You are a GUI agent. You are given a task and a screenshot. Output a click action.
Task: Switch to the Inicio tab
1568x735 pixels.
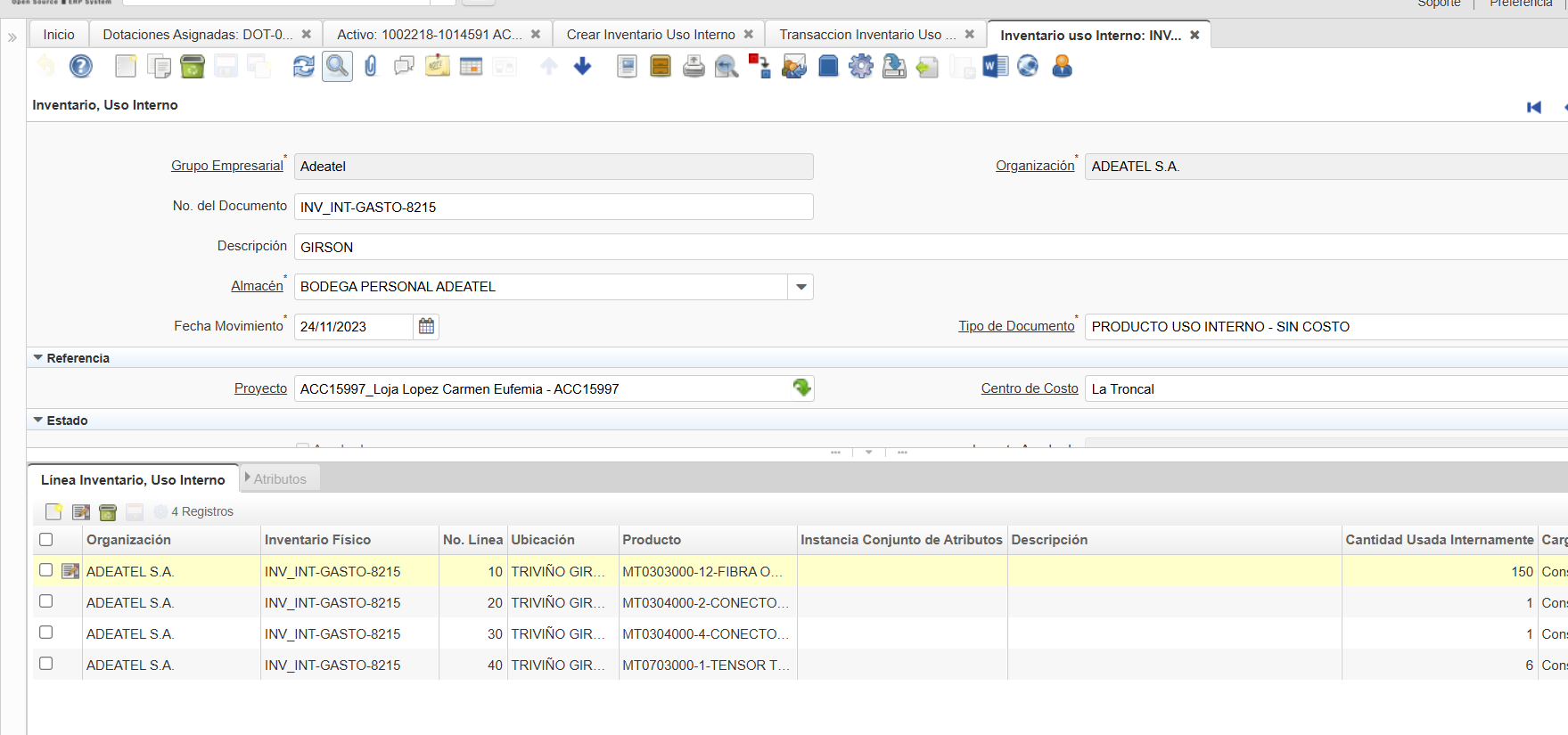tap(59, 35)
